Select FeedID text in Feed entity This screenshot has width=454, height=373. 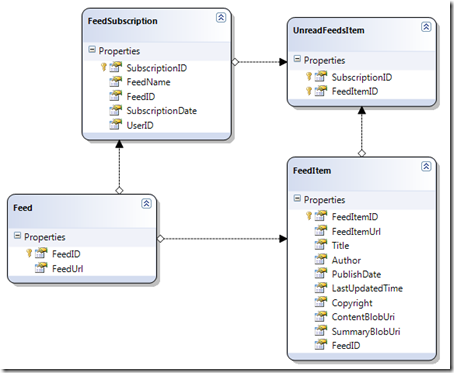pyautogui.click(x=66, y=254)
